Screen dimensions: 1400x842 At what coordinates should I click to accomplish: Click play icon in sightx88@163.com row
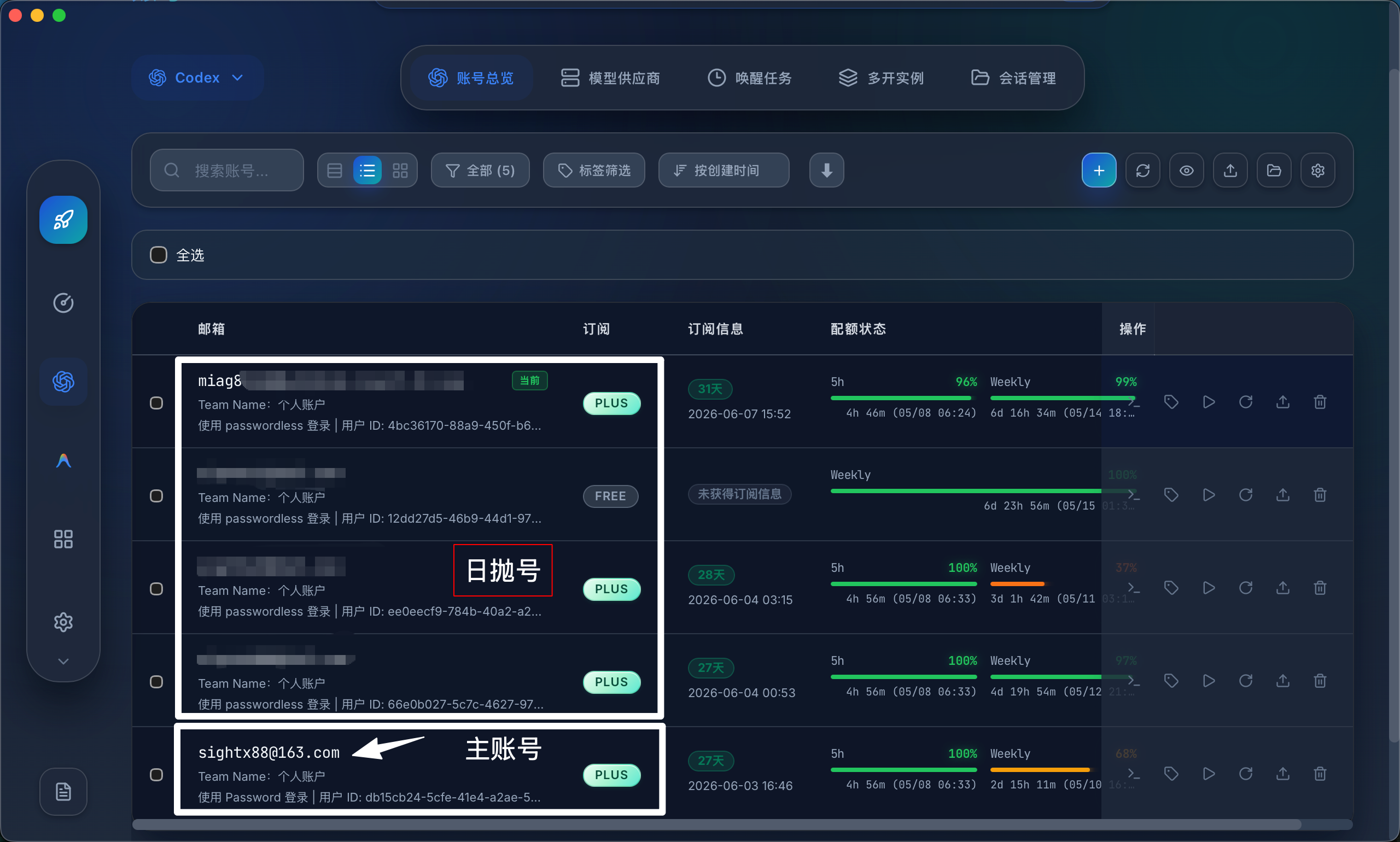[1208, 774]
